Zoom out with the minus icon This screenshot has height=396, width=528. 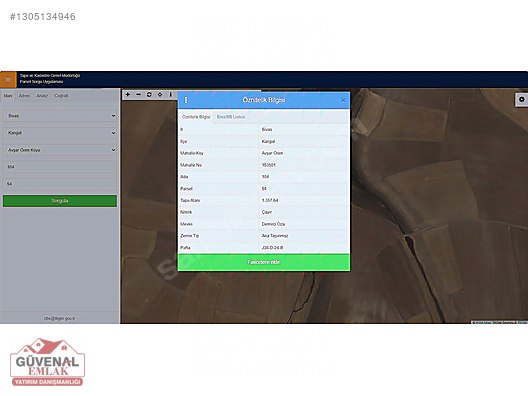[x=138, y=95]
